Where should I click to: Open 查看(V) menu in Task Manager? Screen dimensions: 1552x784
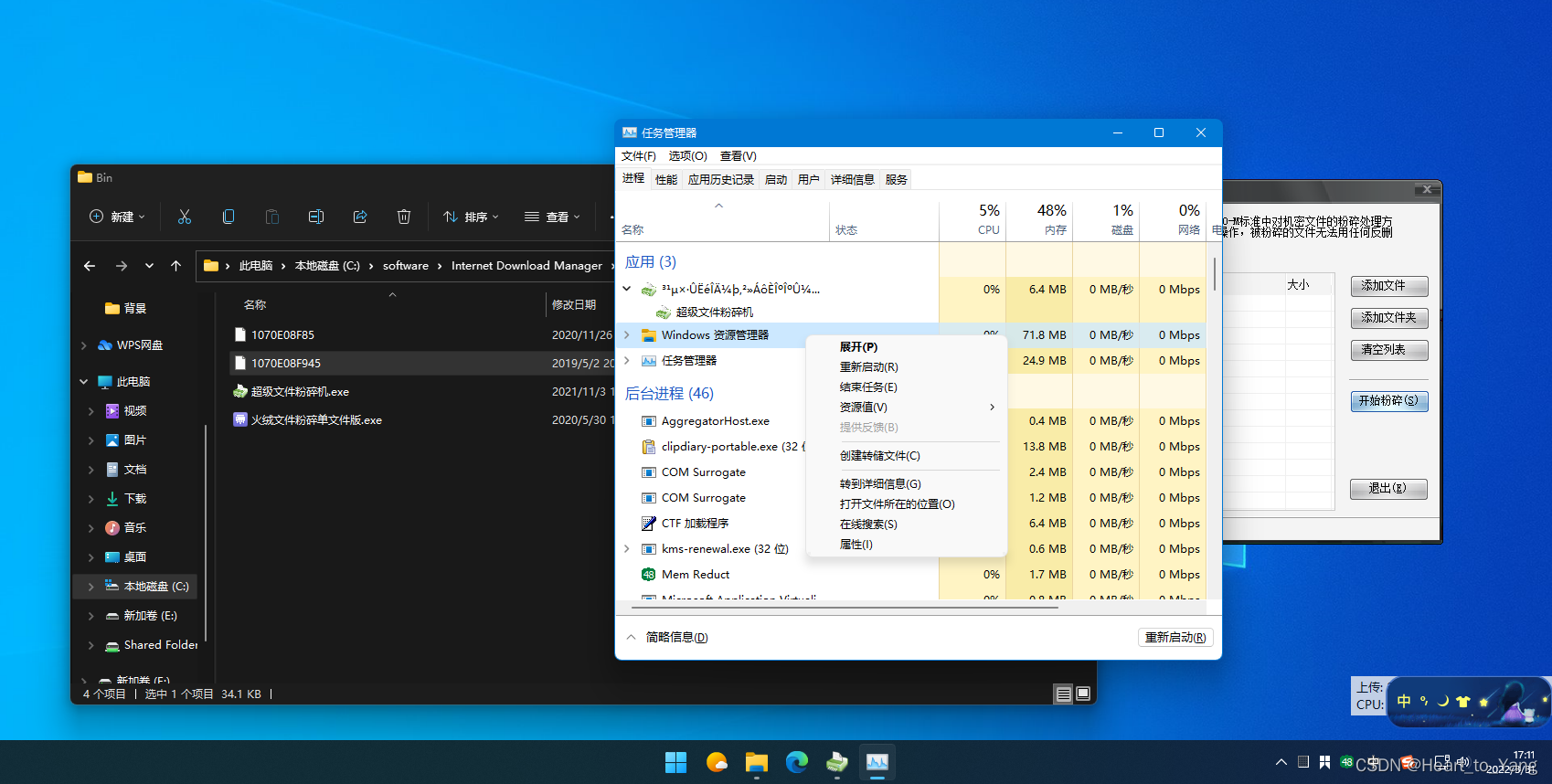[x=739, y=156]
